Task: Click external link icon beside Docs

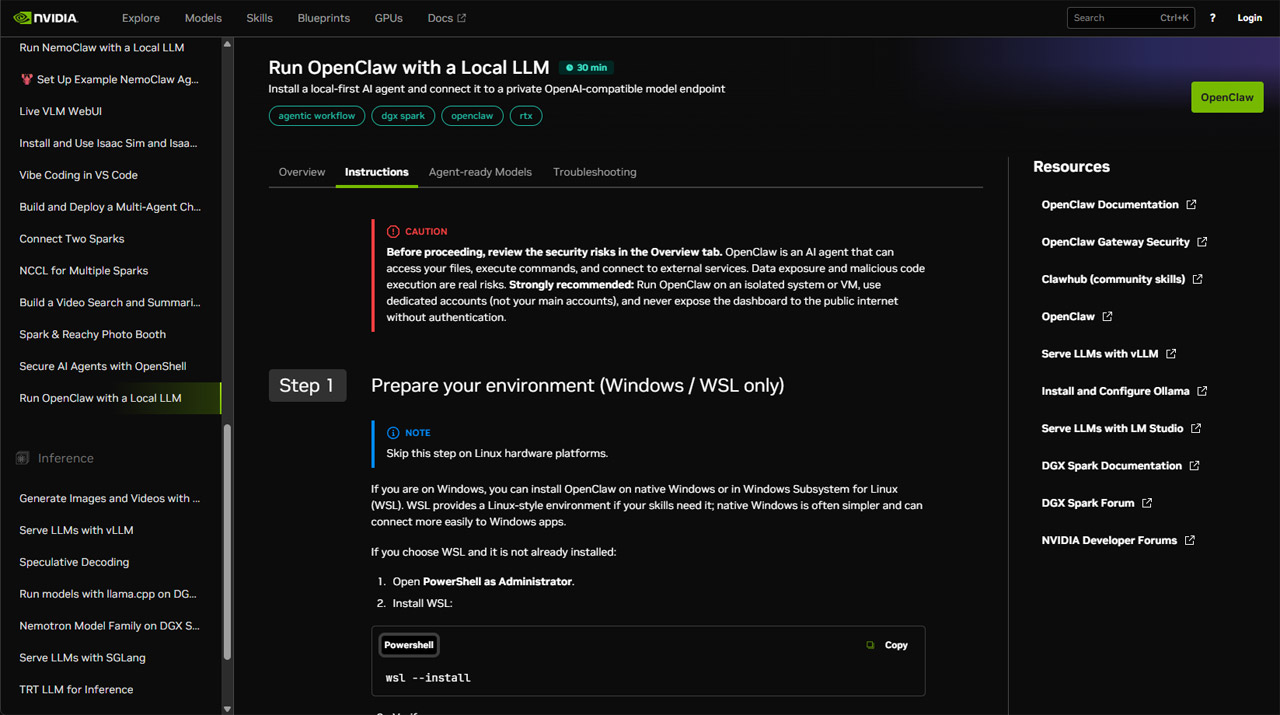Action: point(461,18)
